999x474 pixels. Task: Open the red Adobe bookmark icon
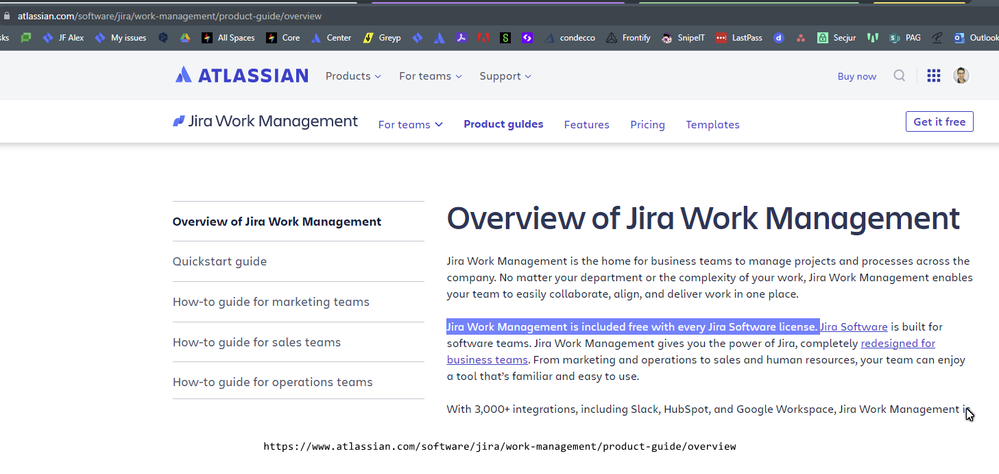483,38
